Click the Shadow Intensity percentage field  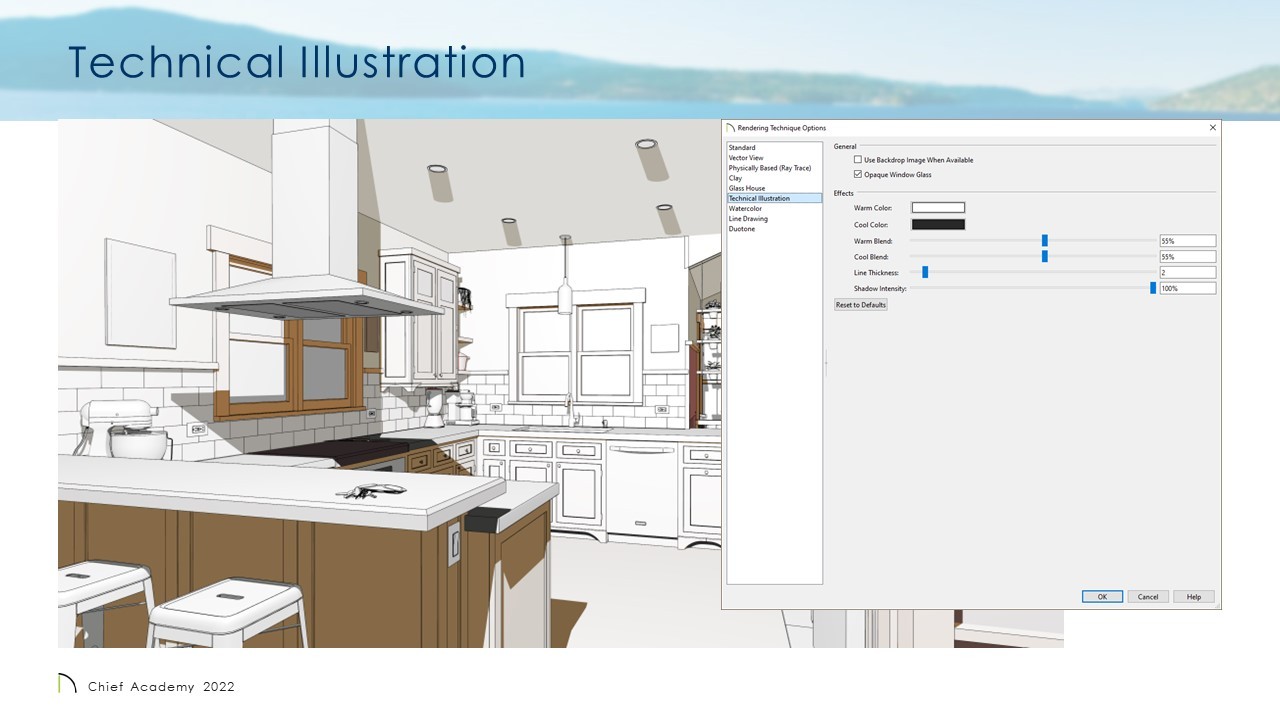coord(1187,288)
